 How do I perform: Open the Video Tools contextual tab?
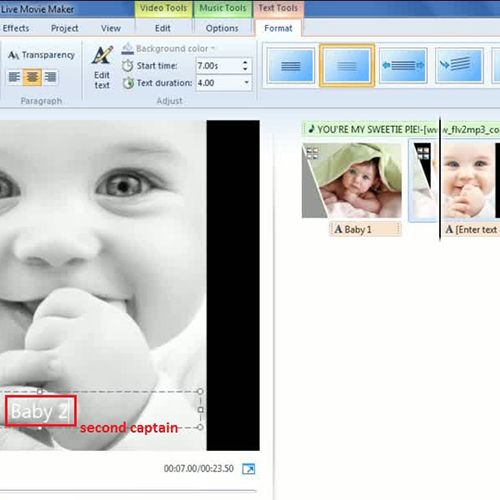point(163,8)
